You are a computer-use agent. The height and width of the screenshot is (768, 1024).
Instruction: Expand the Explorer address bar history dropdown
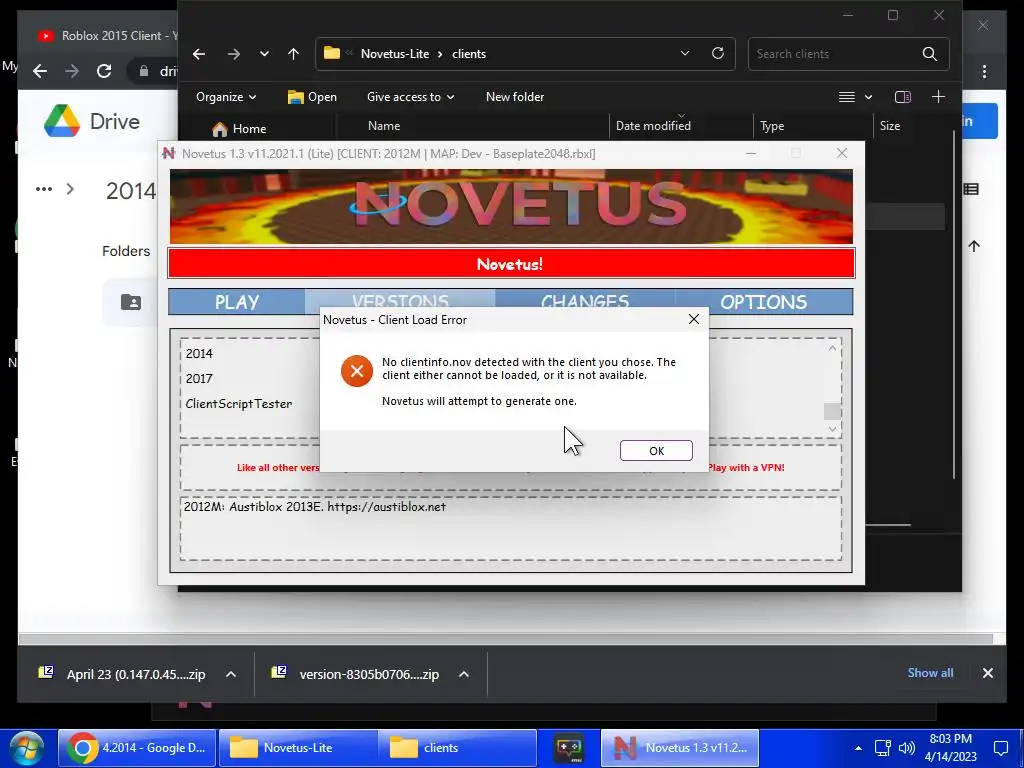684,54
